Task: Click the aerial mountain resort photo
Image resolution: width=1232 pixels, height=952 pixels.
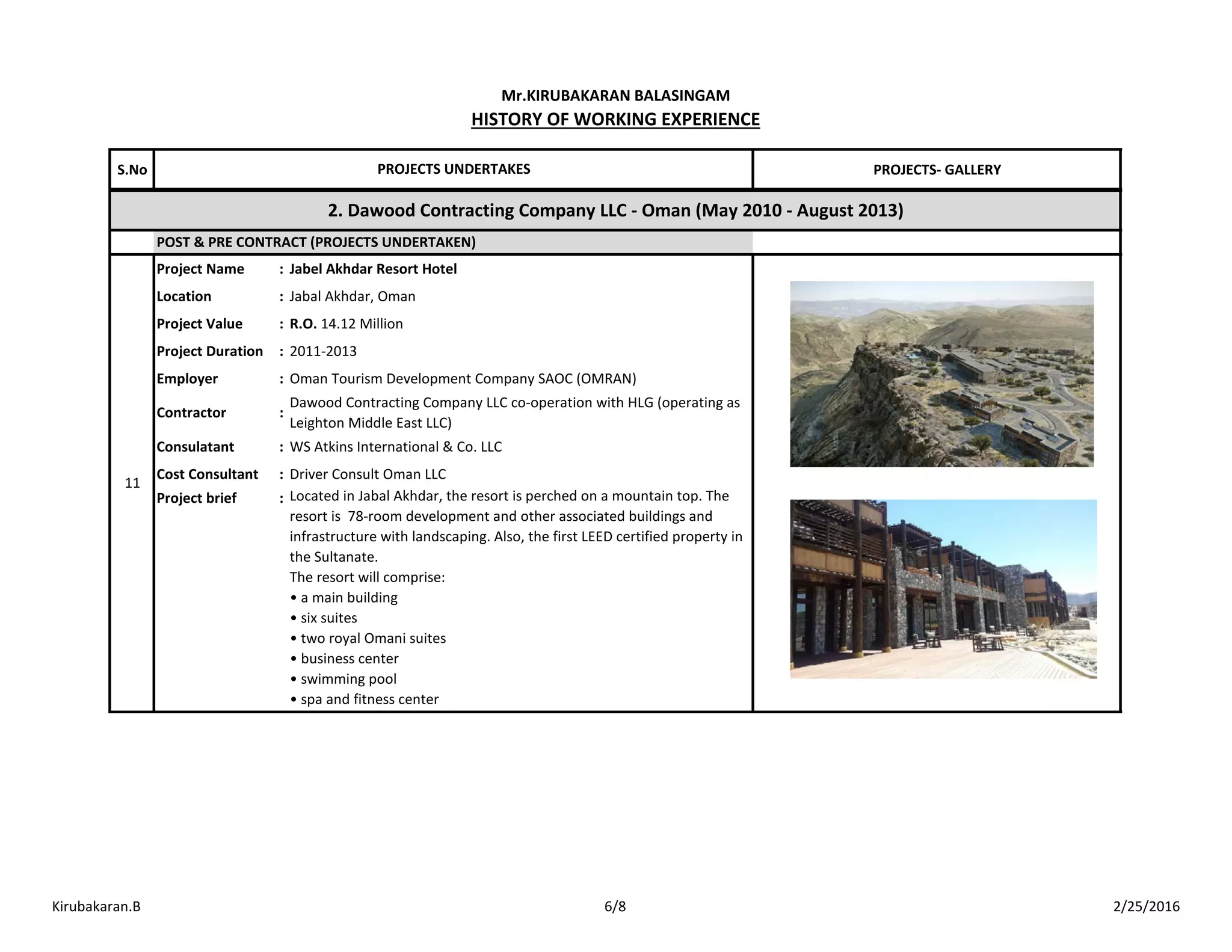Action: click(x=941, y=373)
